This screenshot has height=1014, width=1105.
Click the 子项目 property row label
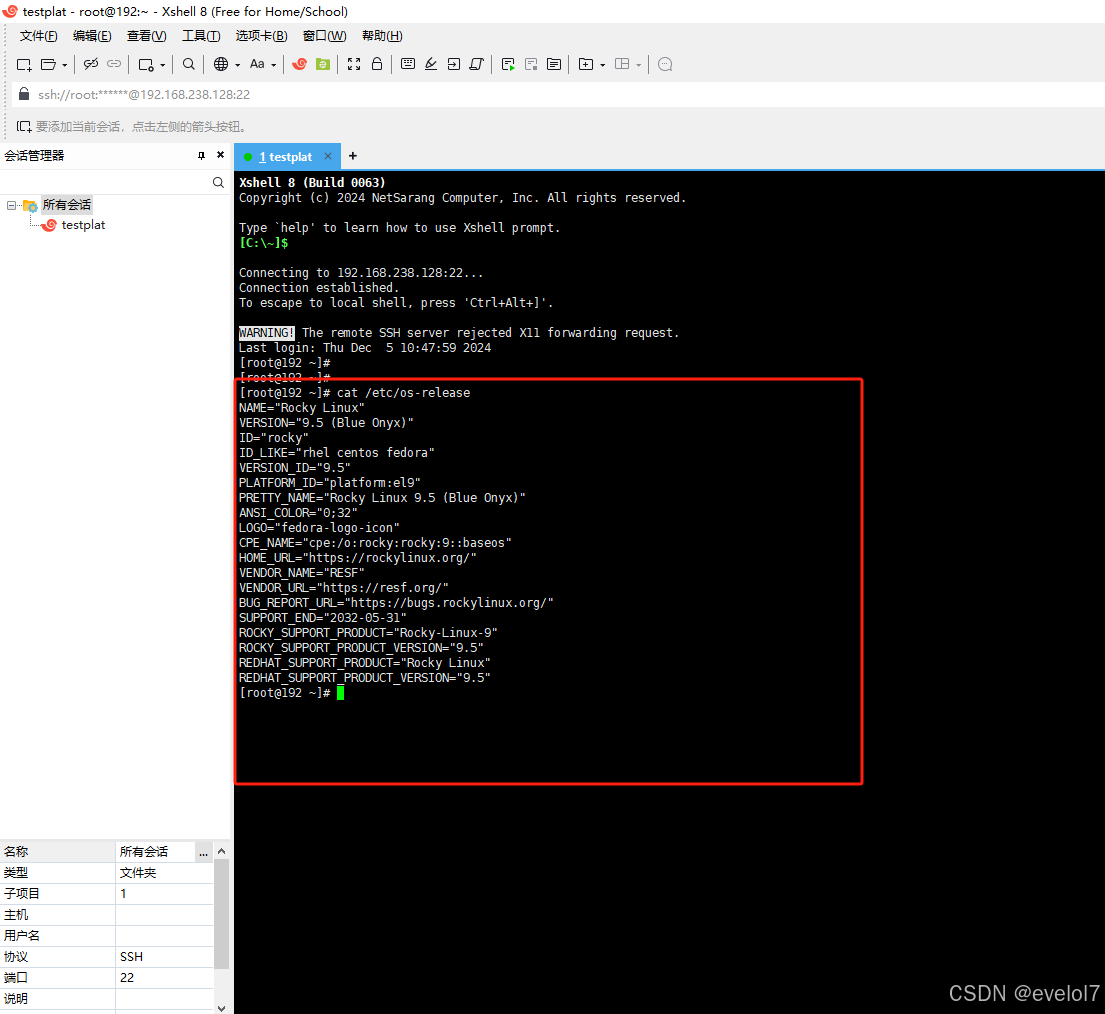point(22,894)
